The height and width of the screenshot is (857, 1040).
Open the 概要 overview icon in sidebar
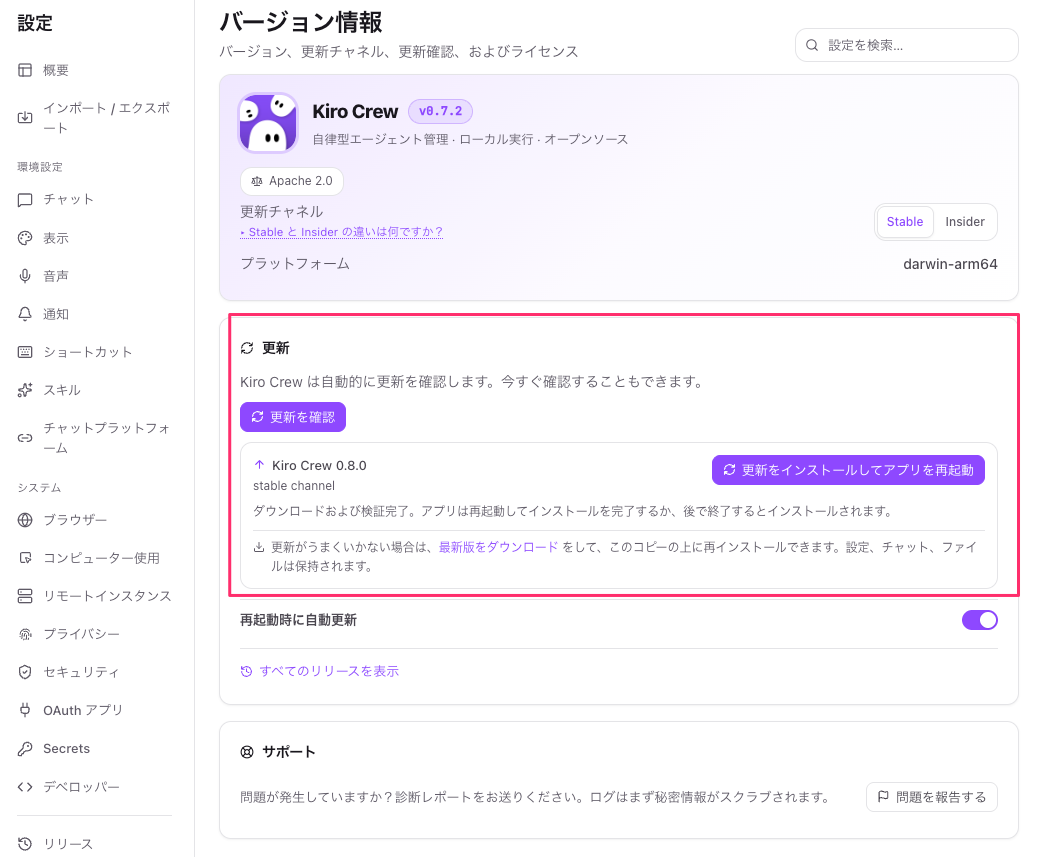[x=25, y=70]
